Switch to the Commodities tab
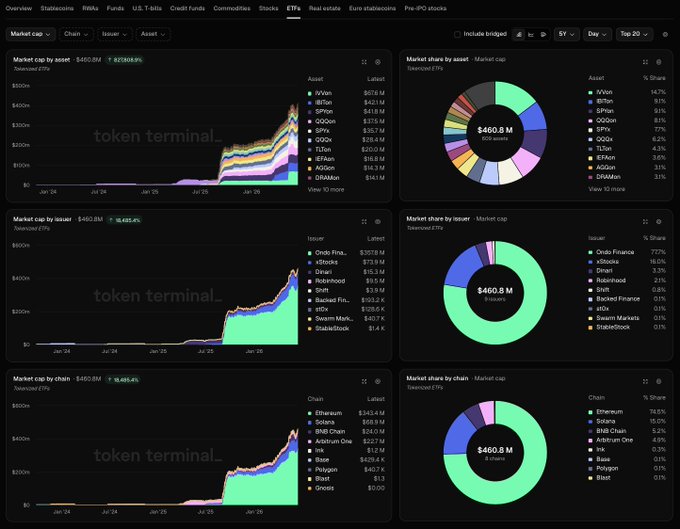This screenshot has height=529, width=680. point(232,8)
